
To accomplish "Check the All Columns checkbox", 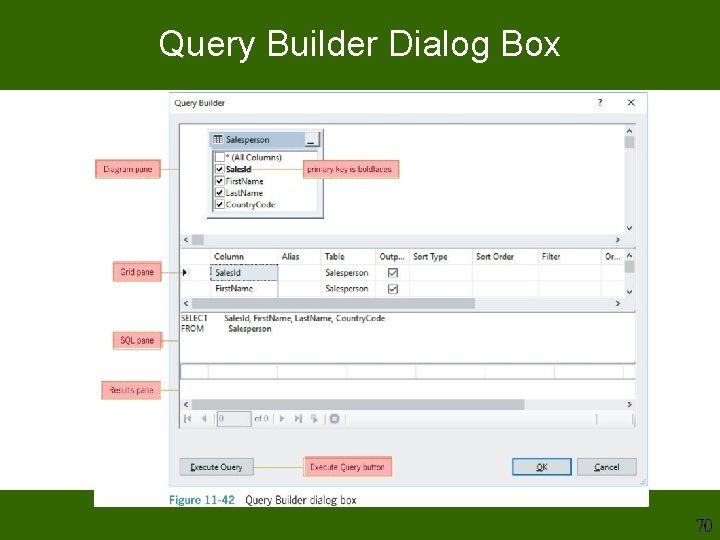I will 220,158.
